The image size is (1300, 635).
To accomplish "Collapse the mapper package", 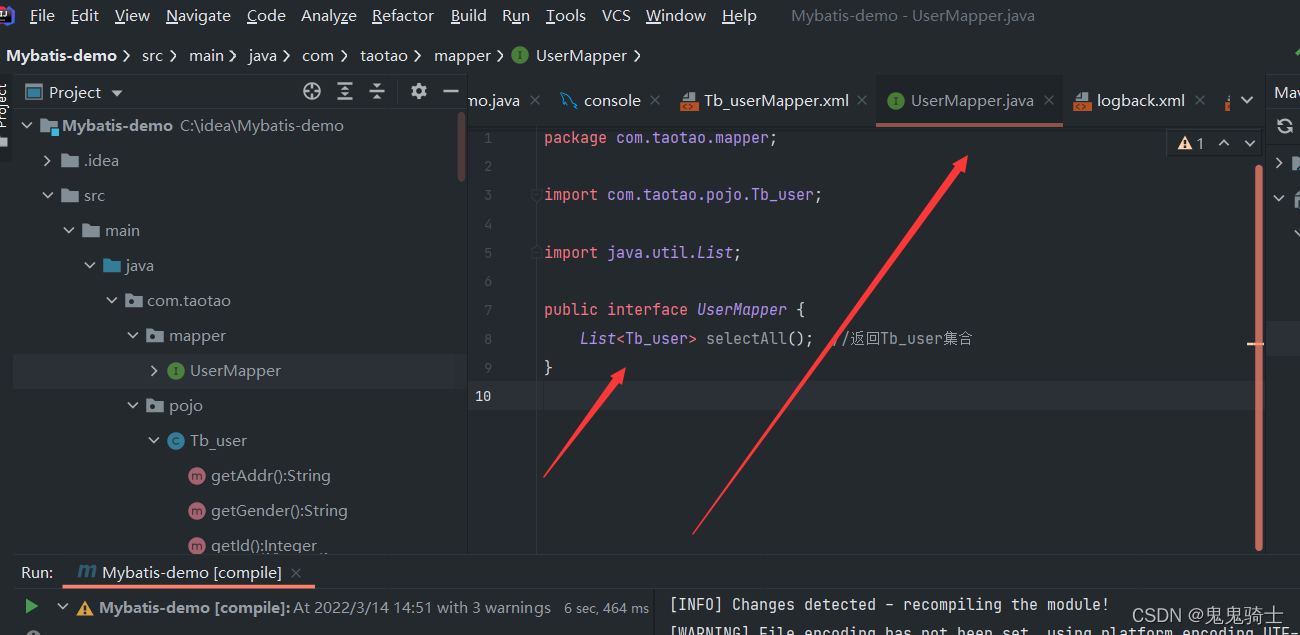I will click(x=132, y=336).
